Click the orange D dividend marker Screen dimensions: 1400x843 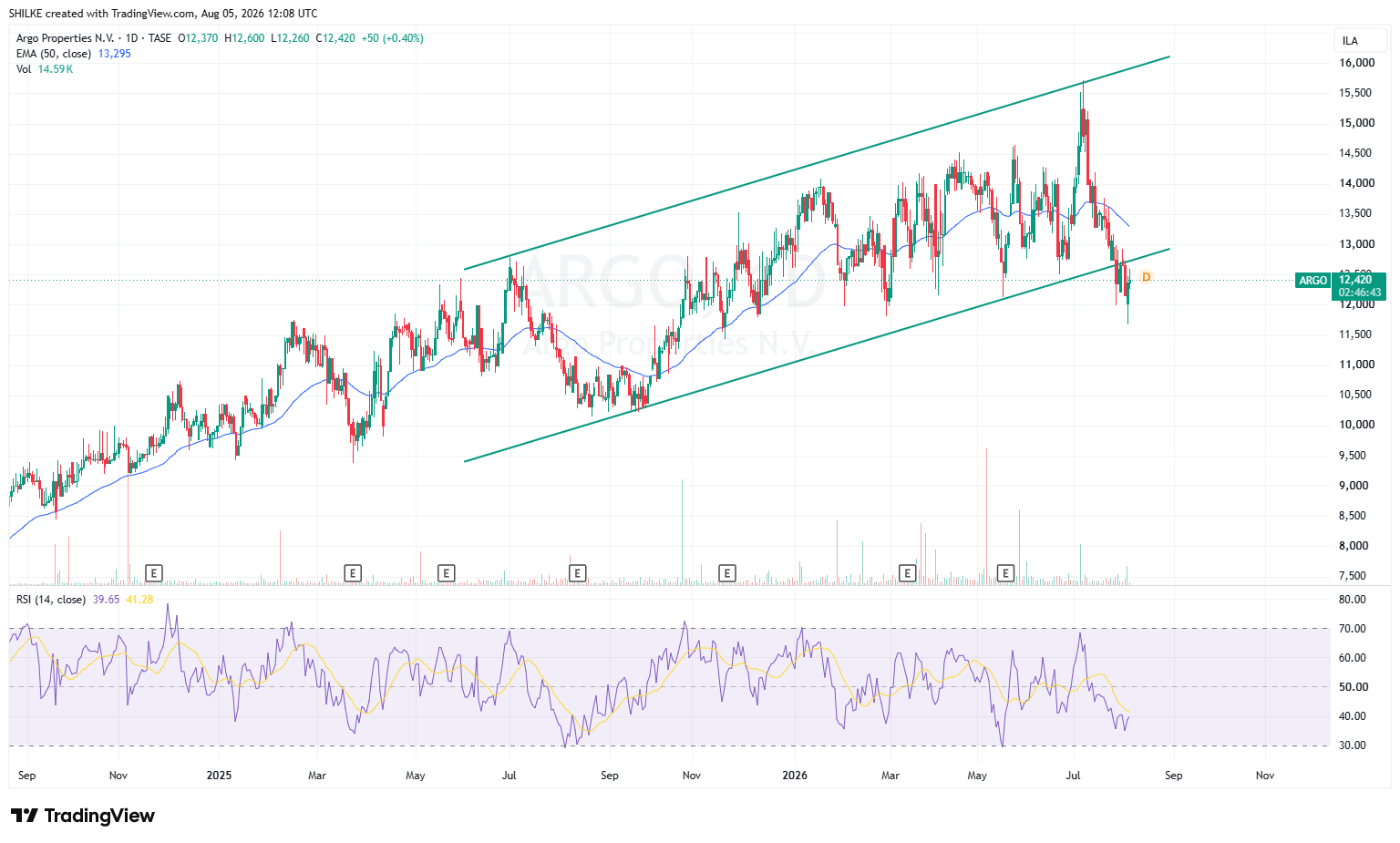1147,277
